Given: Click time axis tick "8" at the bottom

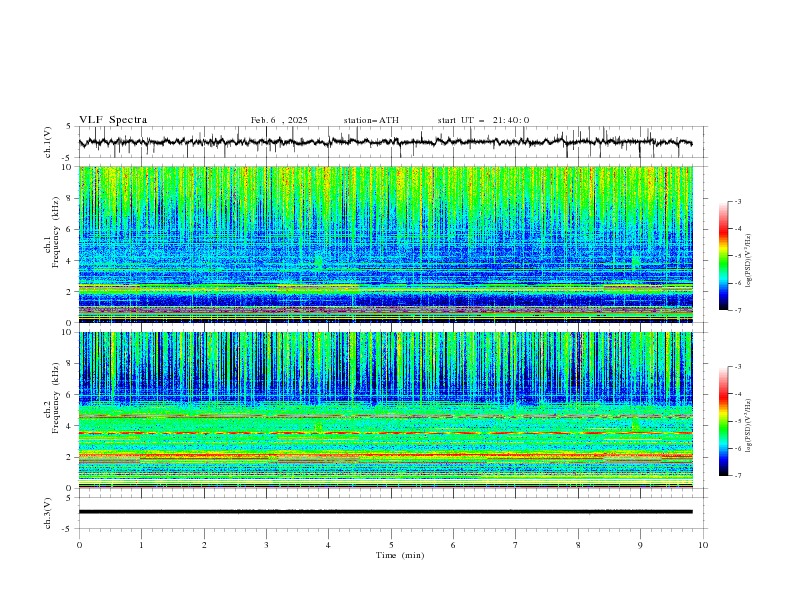Looking at the screenshot, I should coord(578,545).
